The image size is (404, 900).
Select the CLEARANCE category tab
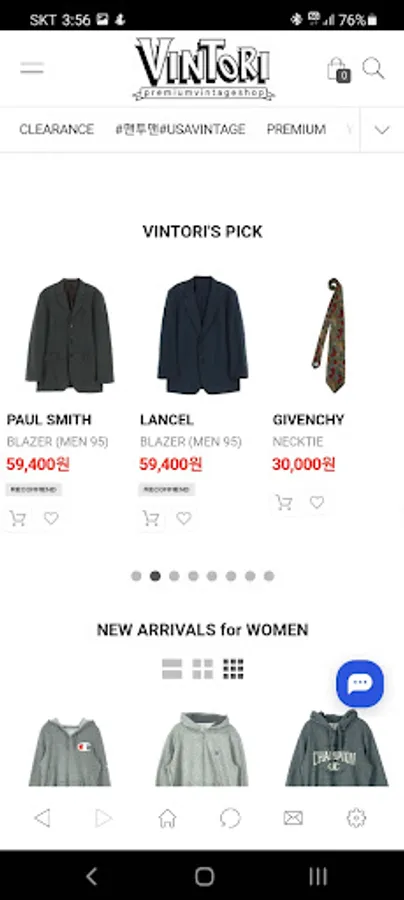[56, 130]
